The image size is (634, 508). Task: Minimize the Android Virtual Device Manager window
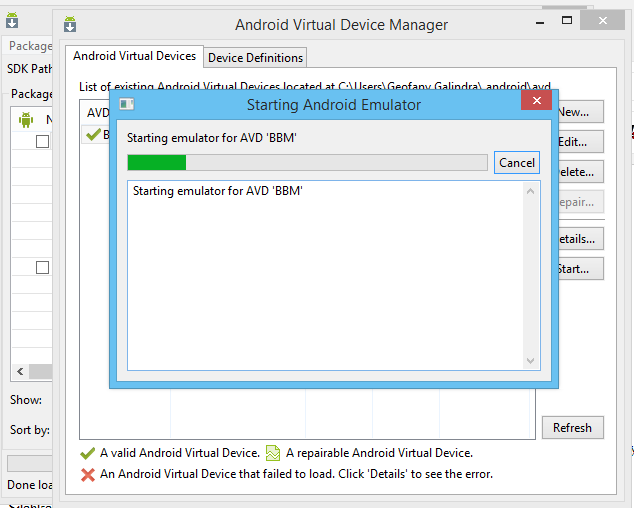[540, 22]
